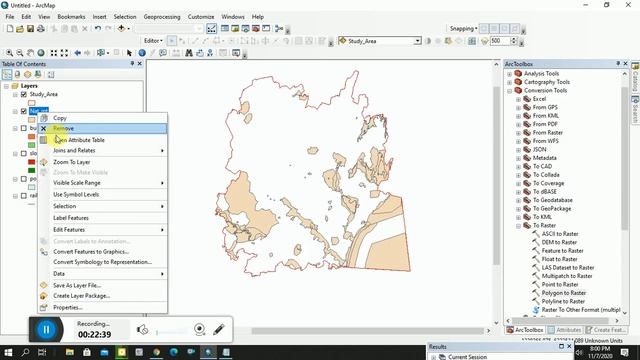Open the Editor dropdown menu
640x360 pixels.
coord(153,41)
